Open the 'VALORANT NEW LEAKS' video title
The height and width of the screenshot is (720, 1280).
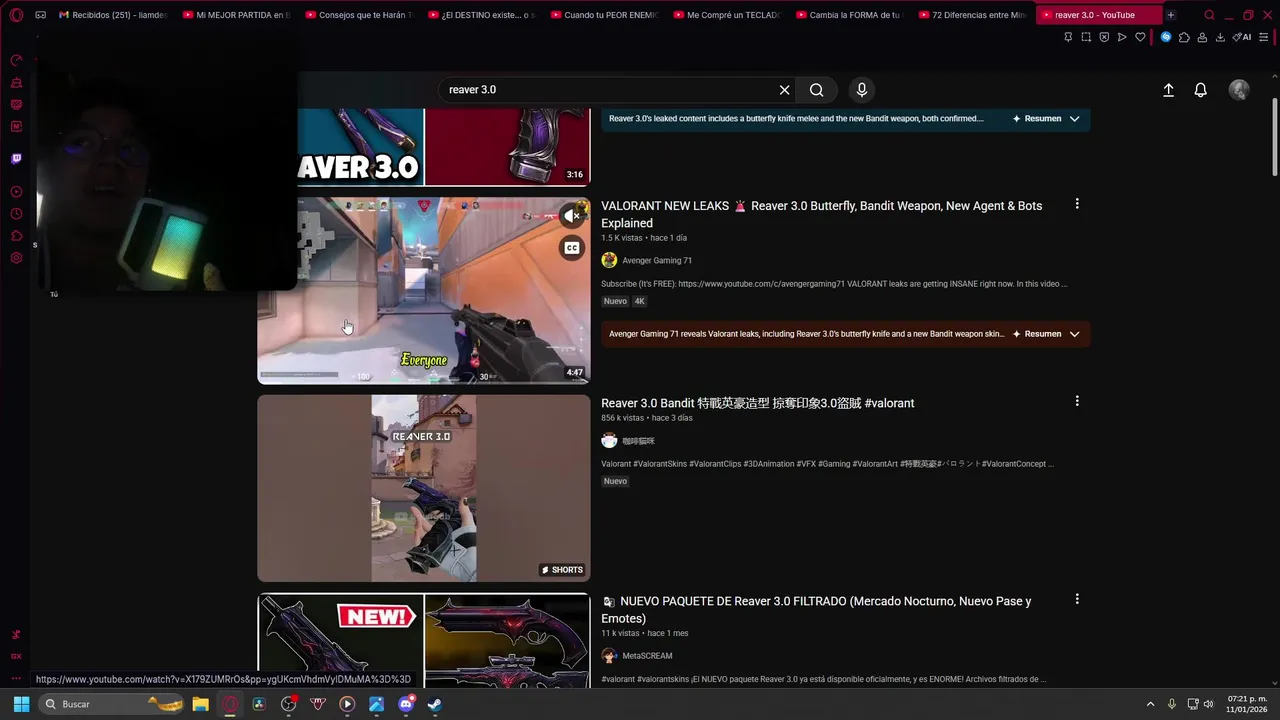[822, 214]
